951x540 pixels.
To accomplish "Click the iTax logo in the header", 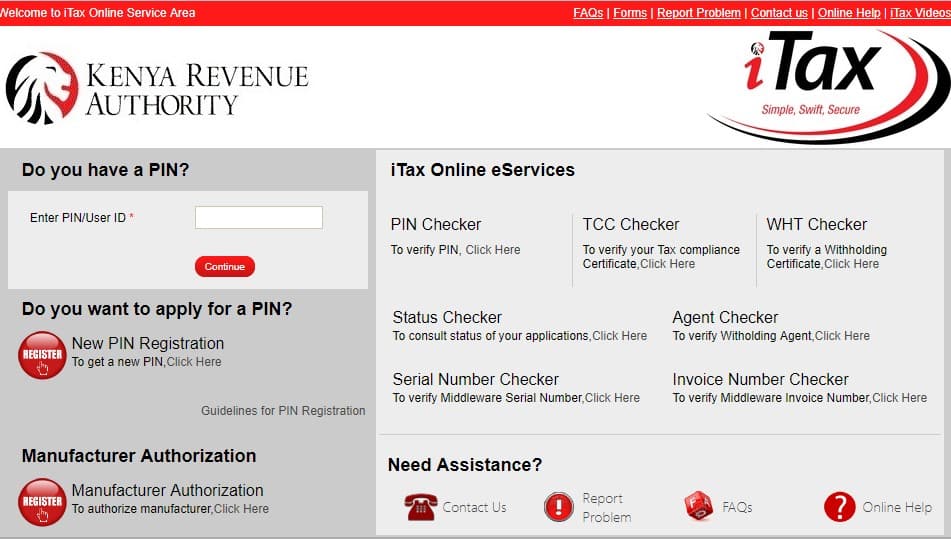I will click(828, 86).
